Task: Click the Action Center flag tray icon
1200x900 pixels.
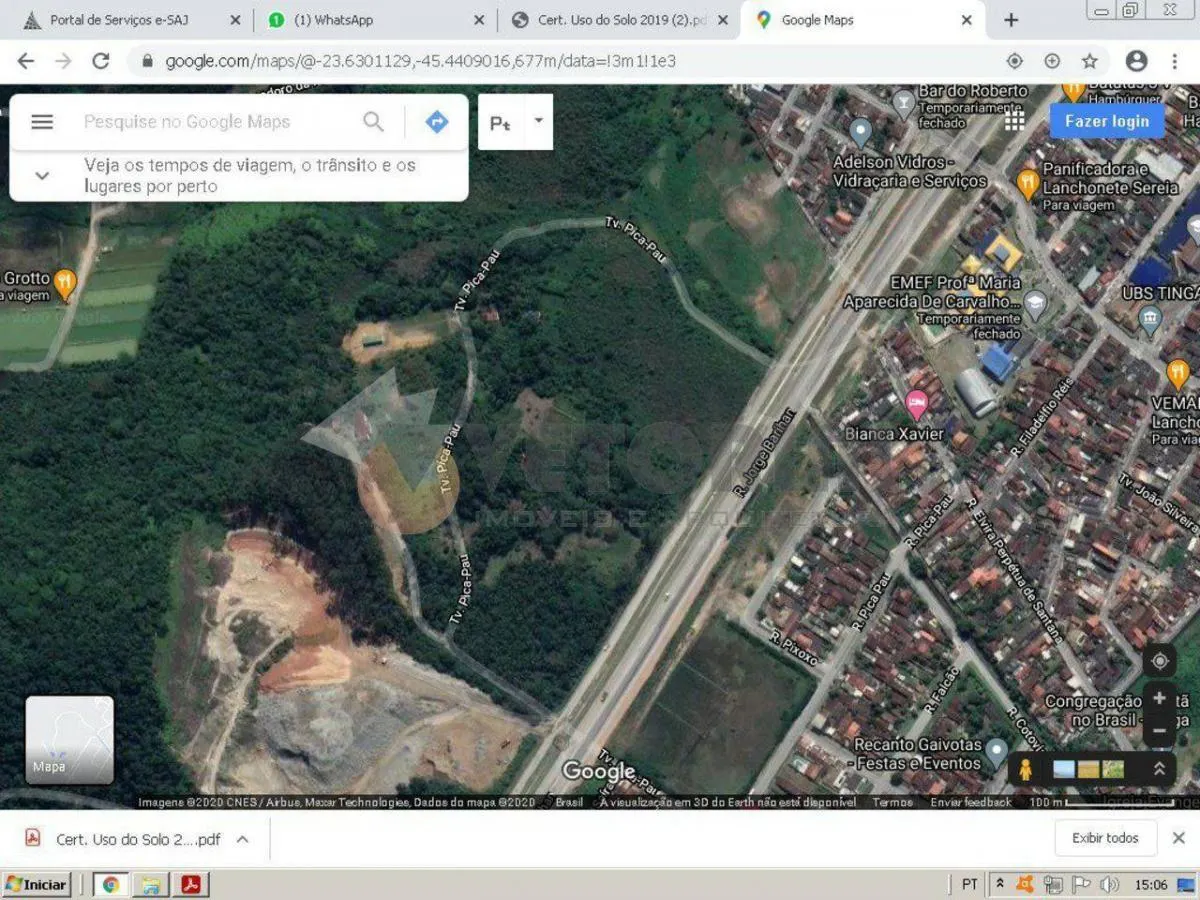Action: coord(1081,884)
